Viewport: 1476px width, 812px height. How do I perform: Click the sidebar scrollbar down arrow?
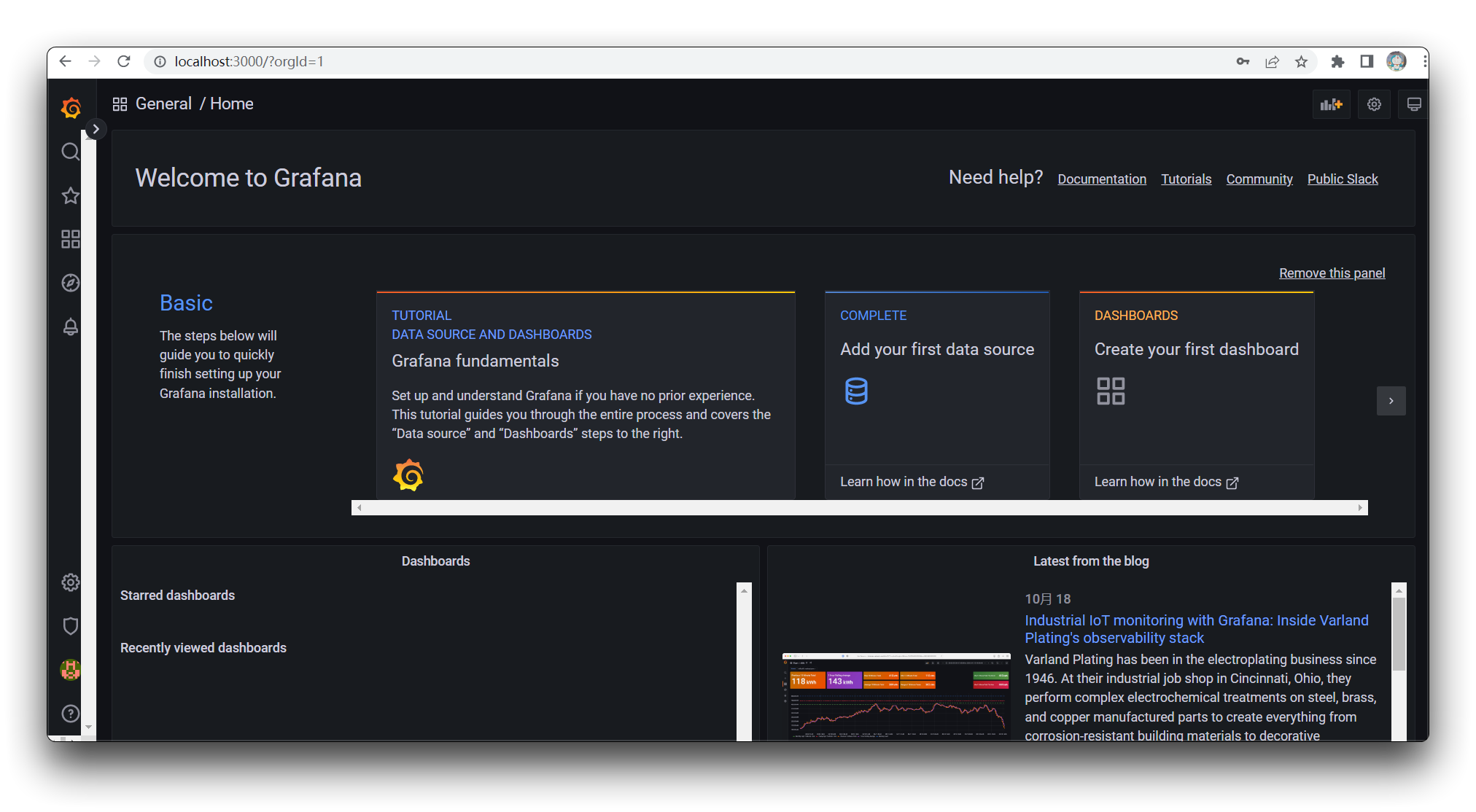pyautogui.click(x=88, y=727)
